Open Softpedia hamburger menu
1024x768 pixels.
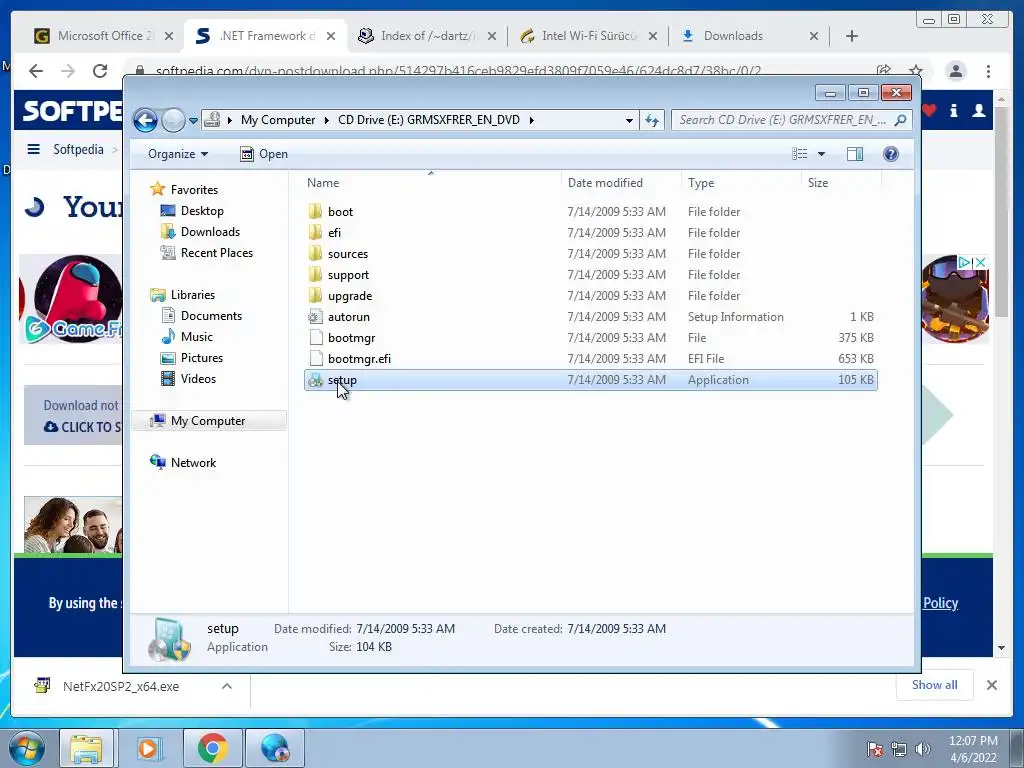pyautogui.click(x=33, y=150)
